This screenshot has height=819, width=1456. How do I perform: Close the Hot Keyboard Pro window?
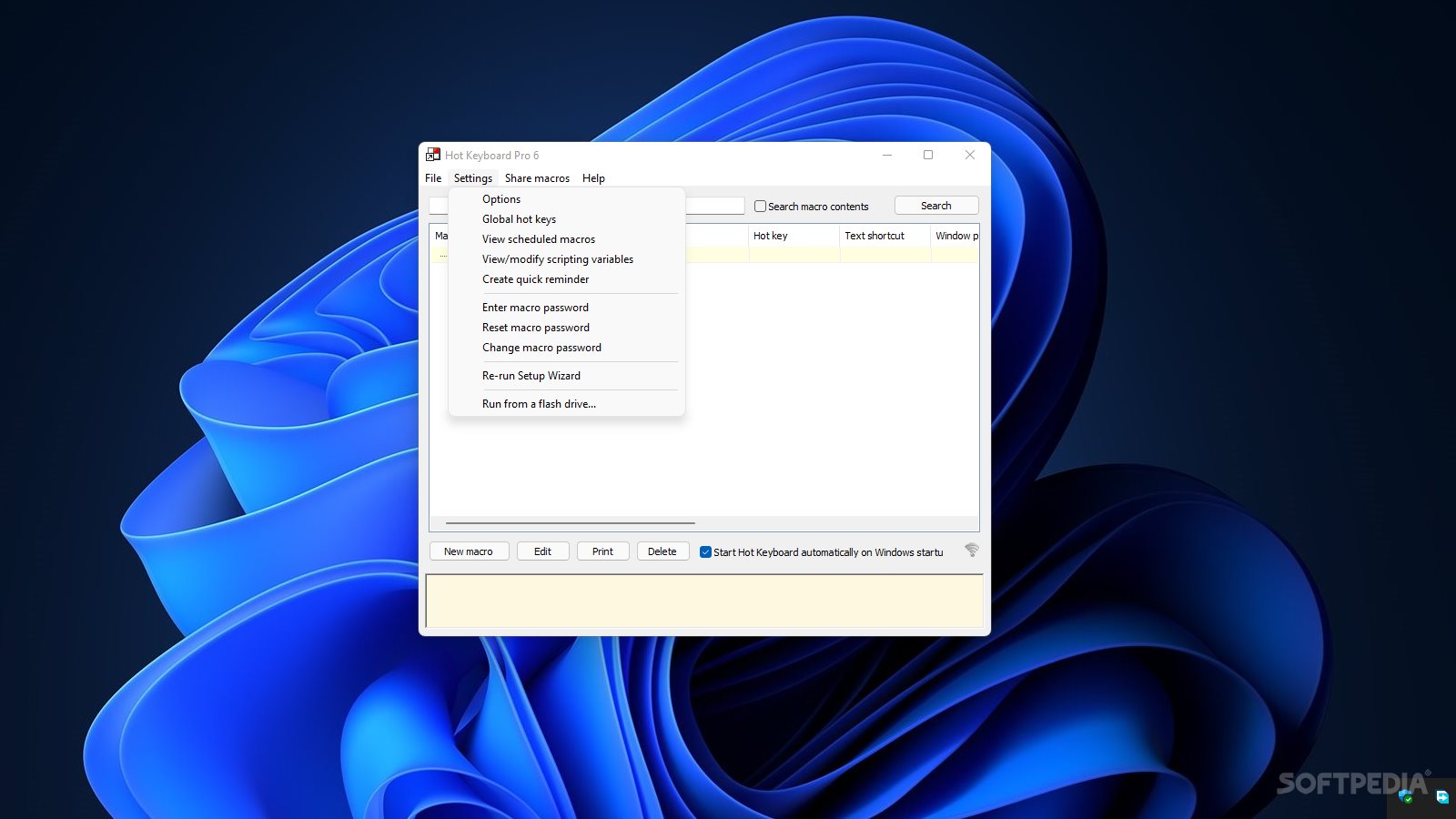pyautogui.click(x=970, y=155)
